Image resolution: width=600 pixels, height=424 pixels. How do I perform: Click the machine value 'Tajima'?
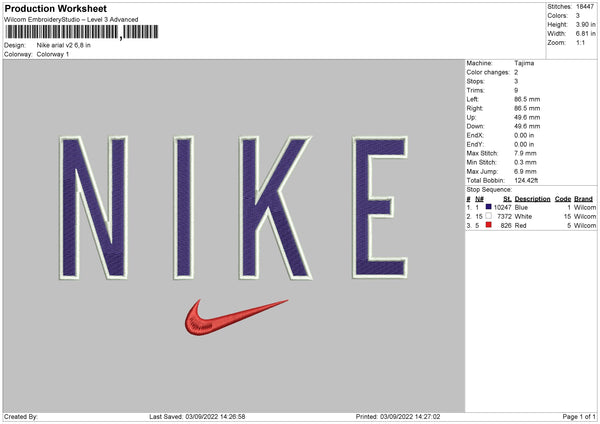[524, 63]
